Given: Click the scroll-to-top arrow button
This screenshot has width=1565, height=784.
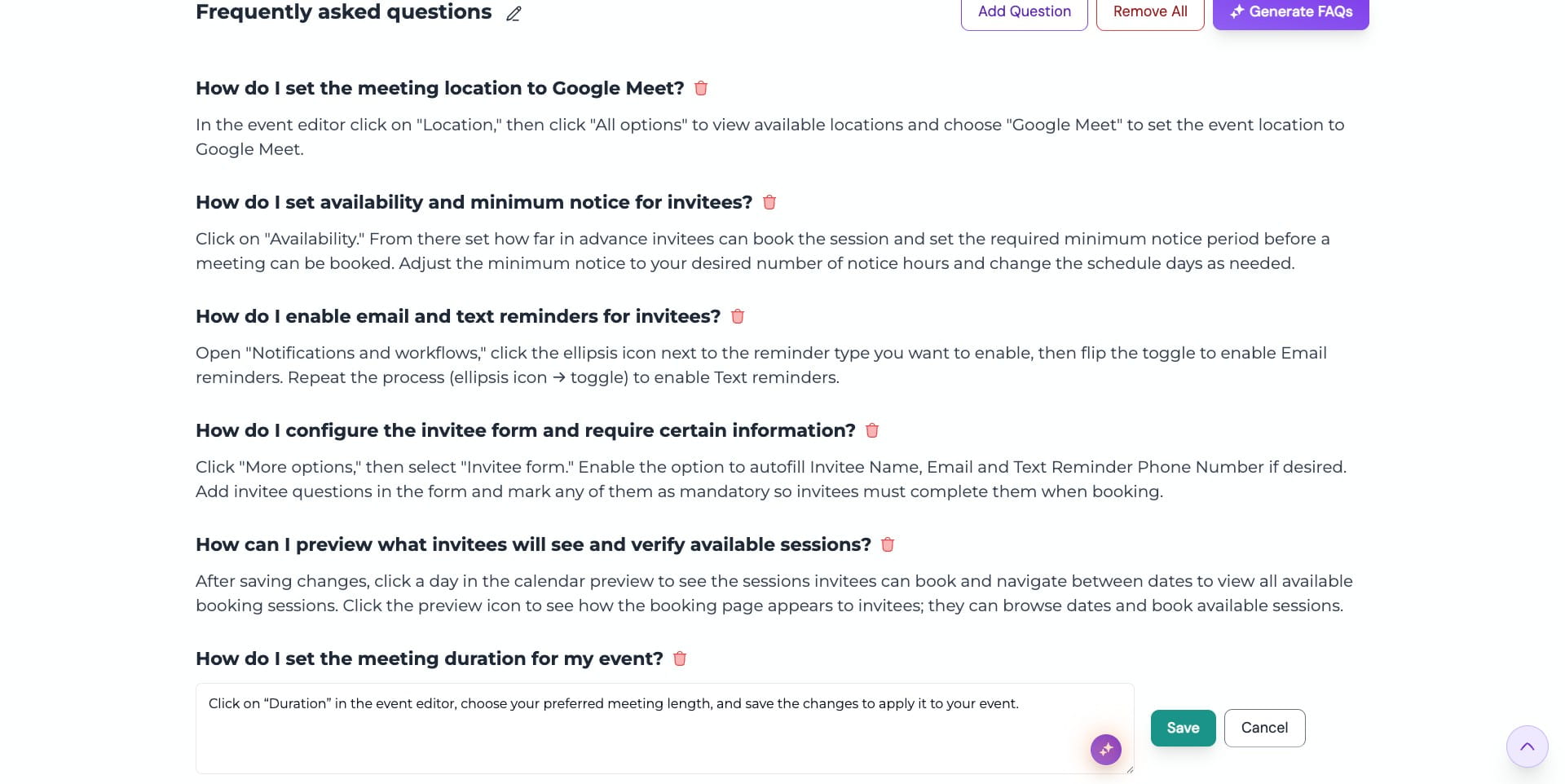Looking at the screenshot, I should (x=1527, y=747).
